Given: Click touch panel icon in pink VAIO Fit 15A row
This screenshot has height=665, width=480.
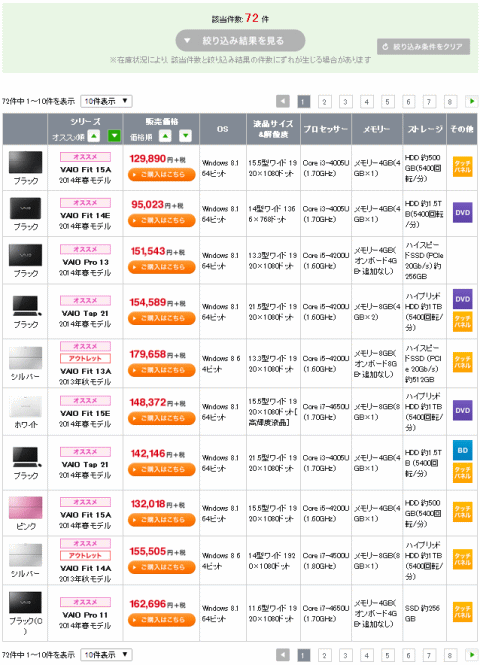Looking at the screenshot, I should (462, 512).
